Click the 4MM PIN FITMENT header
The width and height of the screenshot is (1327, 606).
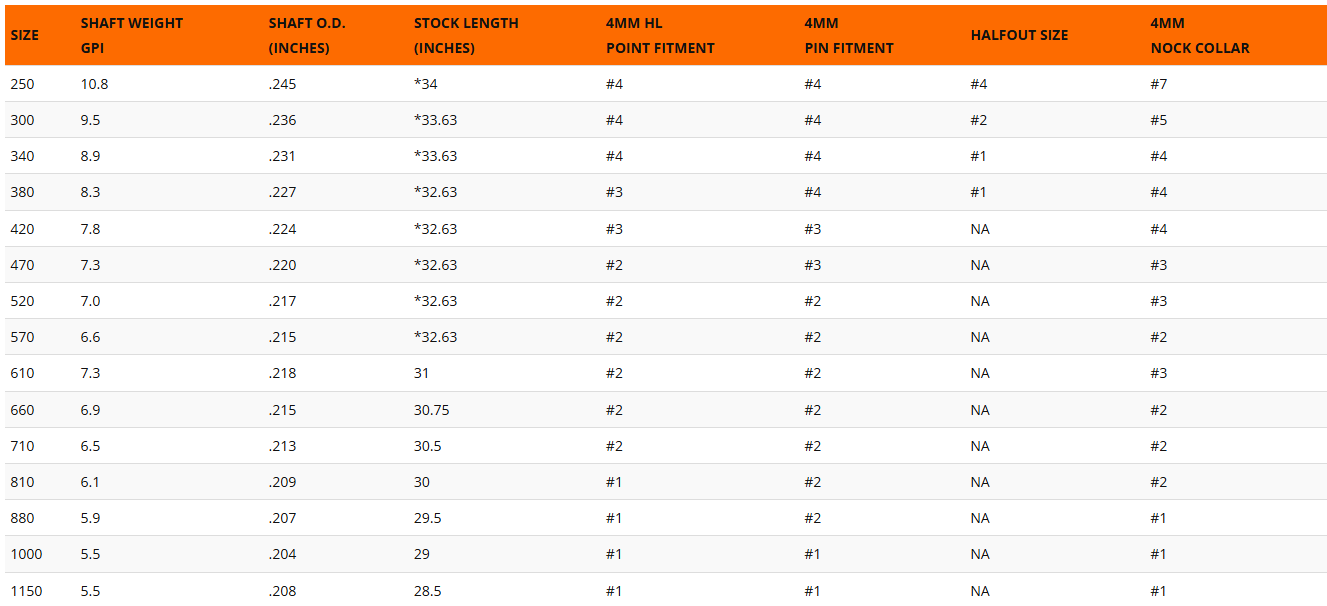(849, 35)
